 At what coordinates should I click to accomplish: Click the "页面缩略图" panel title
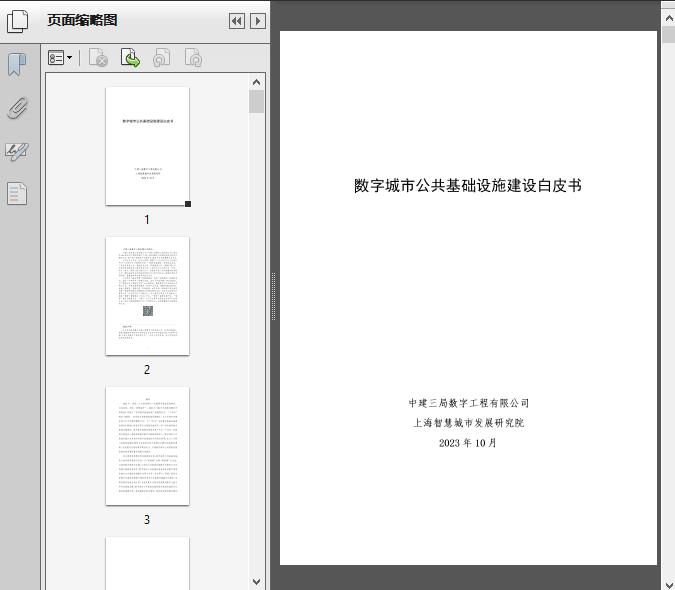click(x=82, y=20)
